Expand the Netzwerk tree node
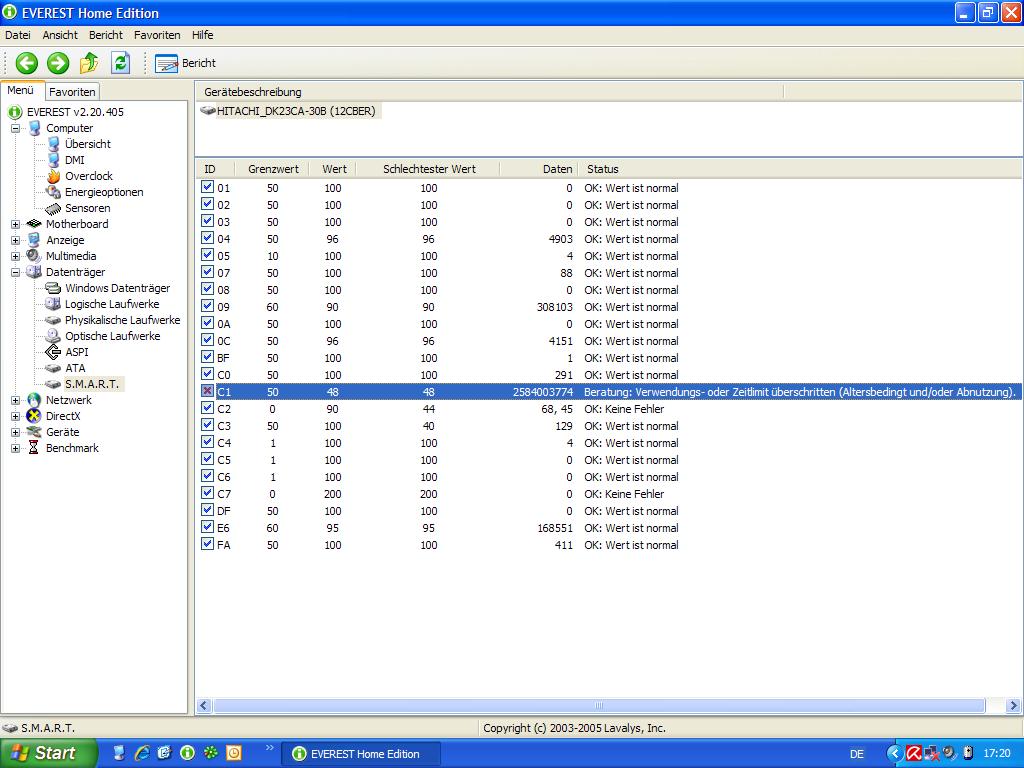 coord(16,400)
